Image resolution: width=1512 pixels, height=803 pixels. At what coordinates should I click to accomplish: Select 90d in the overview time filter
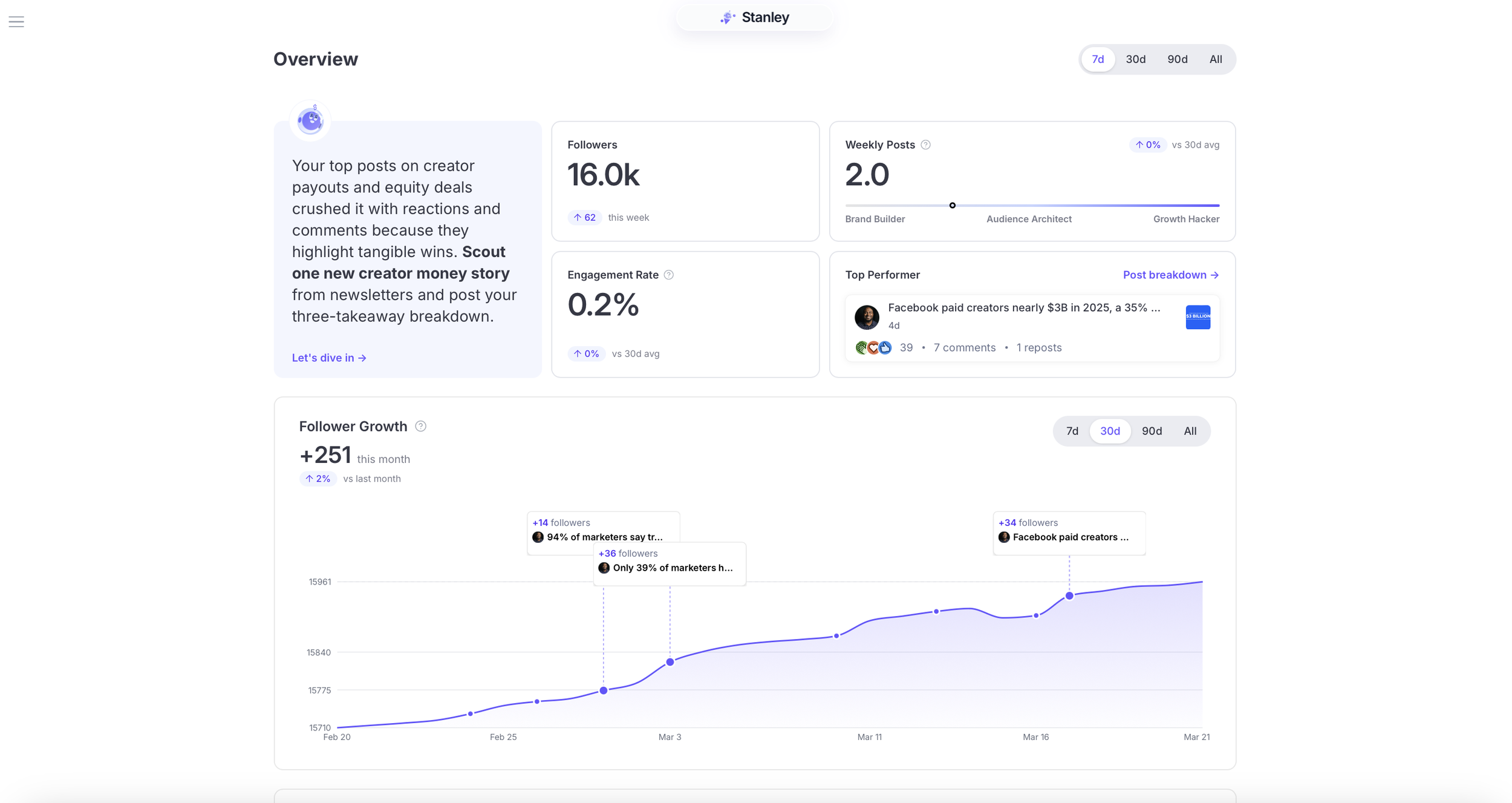pyautogui.click(x=1177, y=59)
